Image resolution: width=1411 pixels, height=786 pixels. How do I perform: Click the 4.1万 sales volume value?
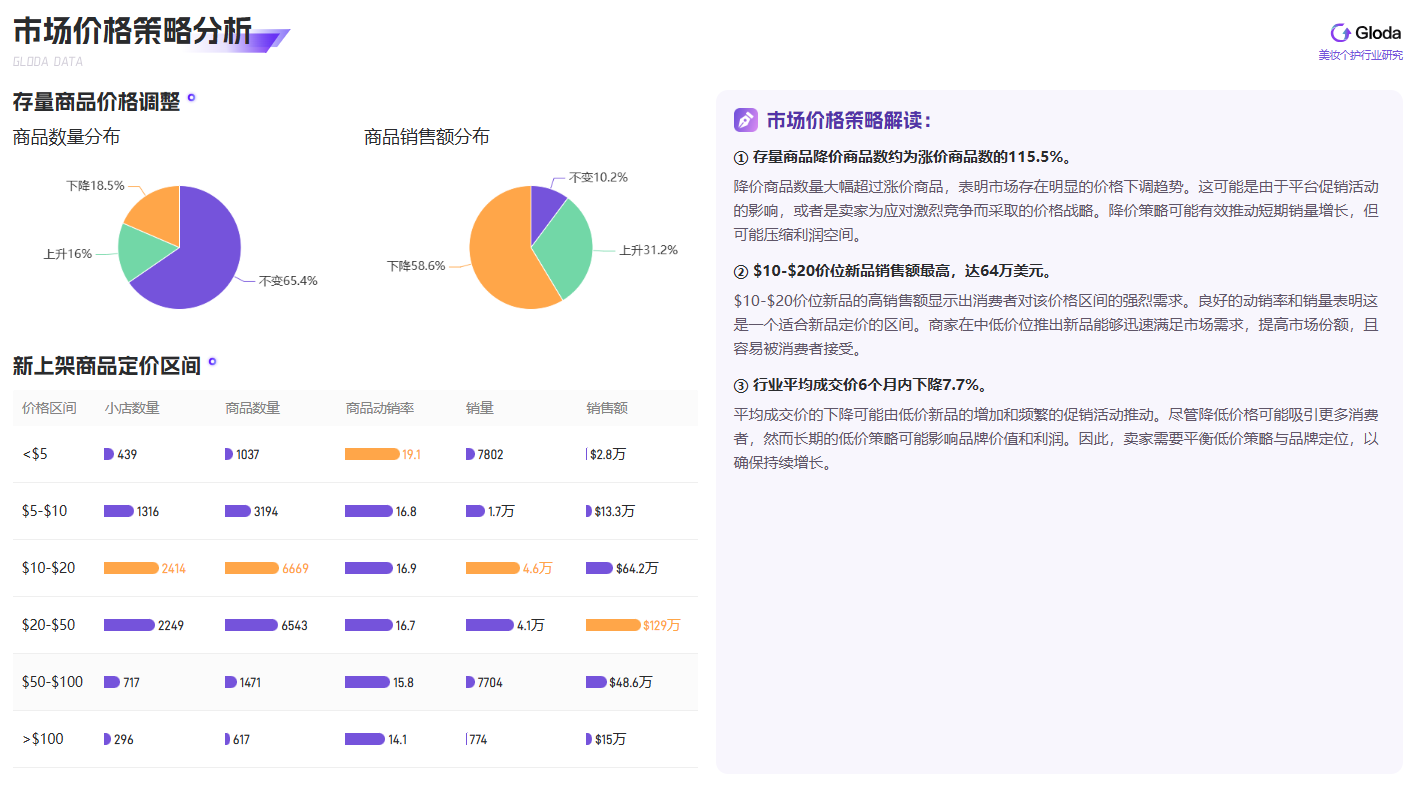click(531, 625)
